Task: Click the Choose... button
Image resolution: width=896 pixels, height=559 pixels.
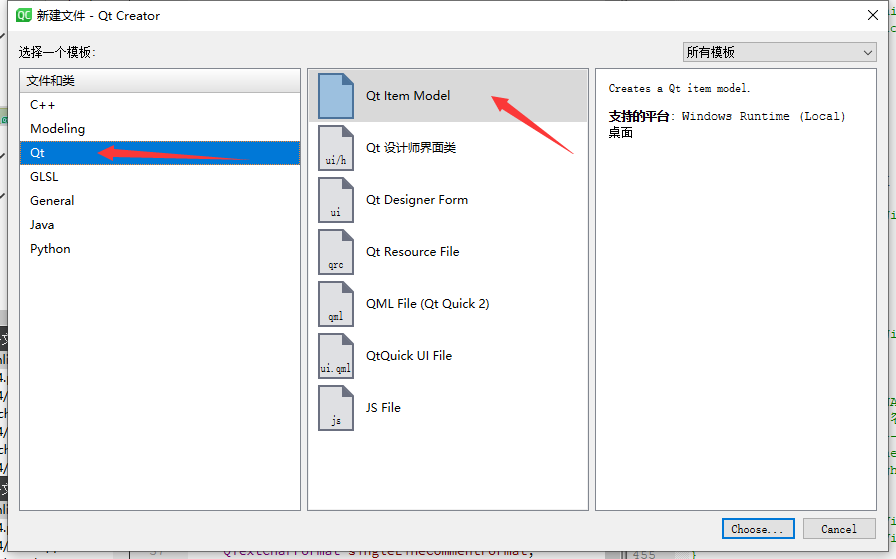Action: 758,529
